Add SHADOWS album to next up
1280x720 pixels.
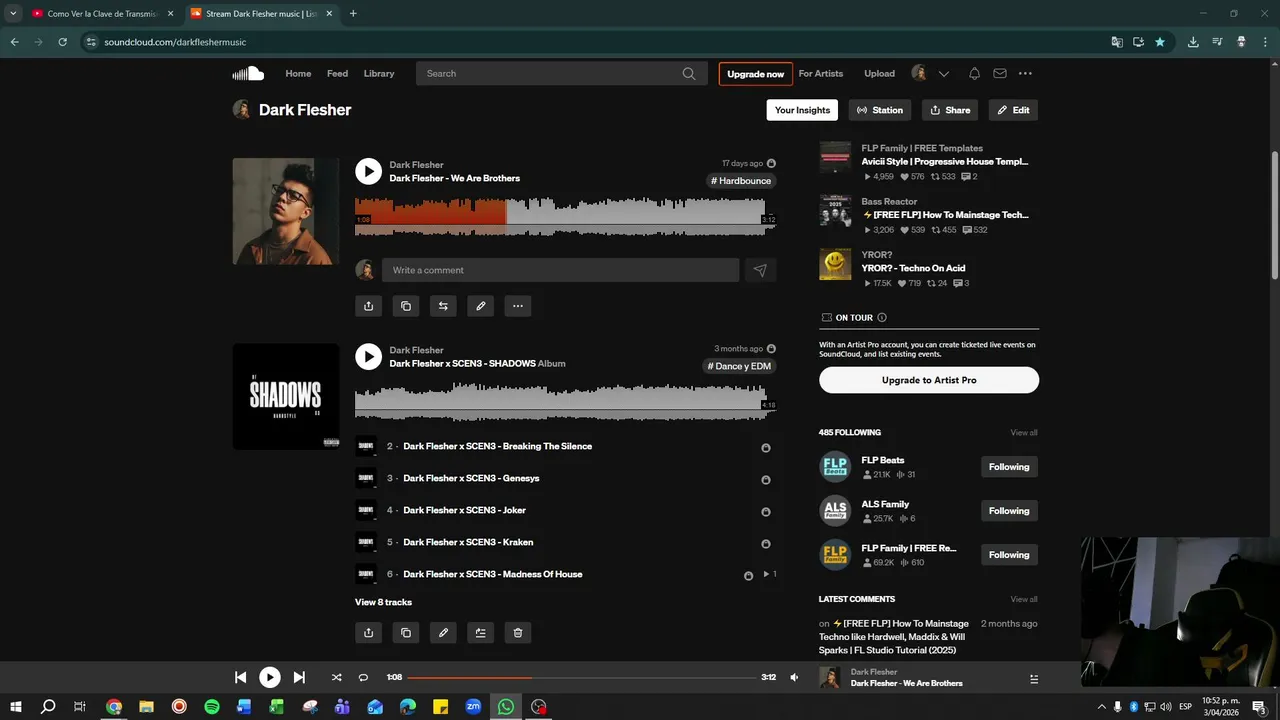480,632
